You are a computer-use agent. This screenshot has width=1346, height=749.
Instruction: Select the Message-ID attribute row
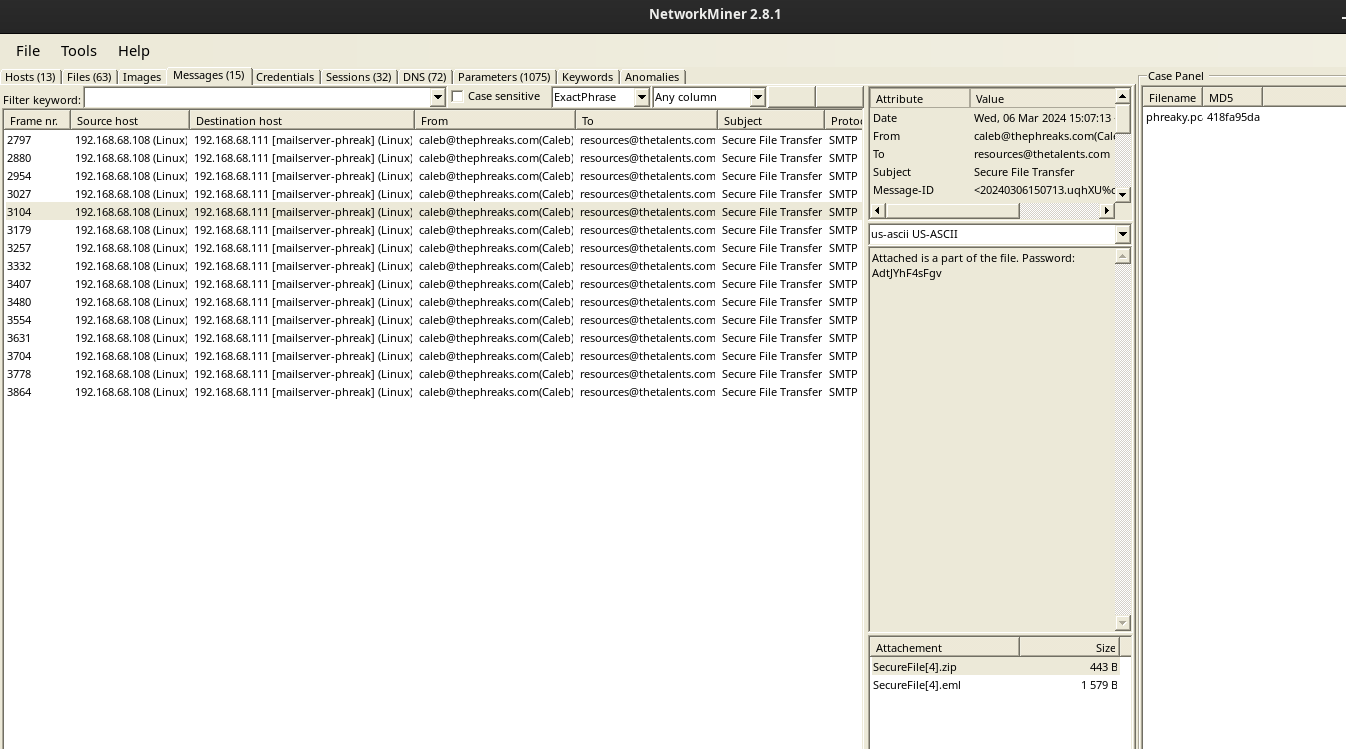pos(992,190)
